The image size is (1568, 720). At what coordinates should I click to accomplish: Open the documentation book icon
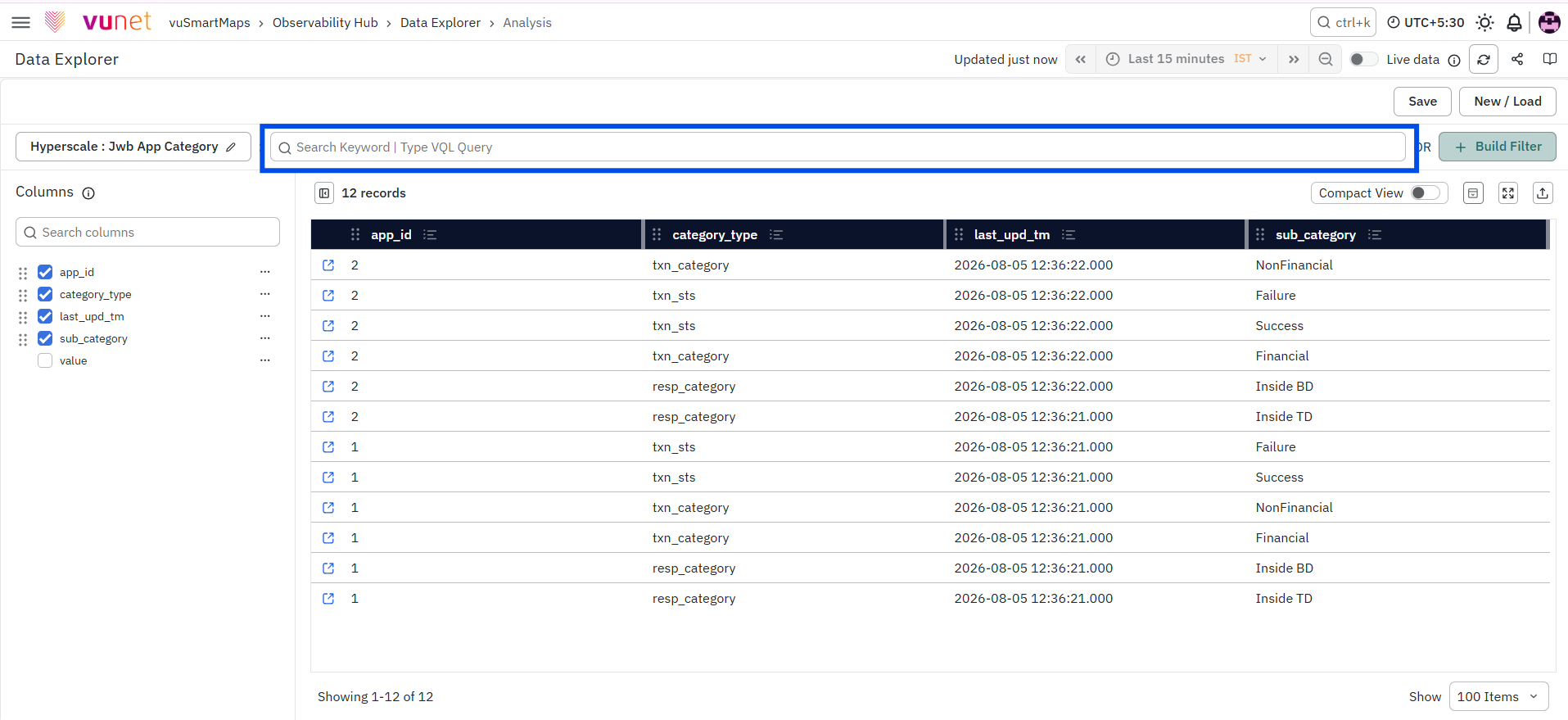(x=1550, y=59)
